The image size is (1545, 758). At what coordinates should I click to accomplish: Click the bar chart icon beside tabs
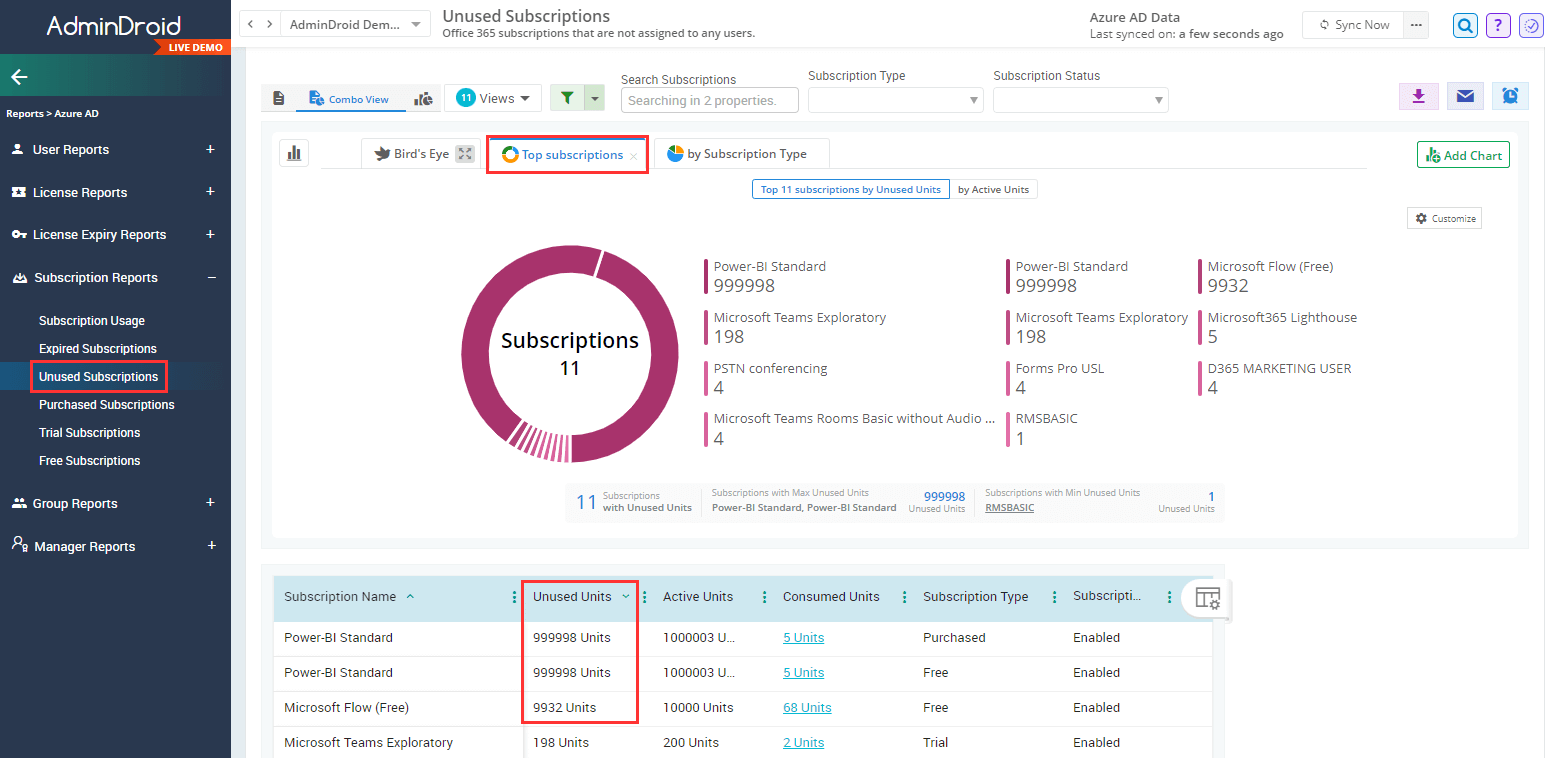[294, 153]
